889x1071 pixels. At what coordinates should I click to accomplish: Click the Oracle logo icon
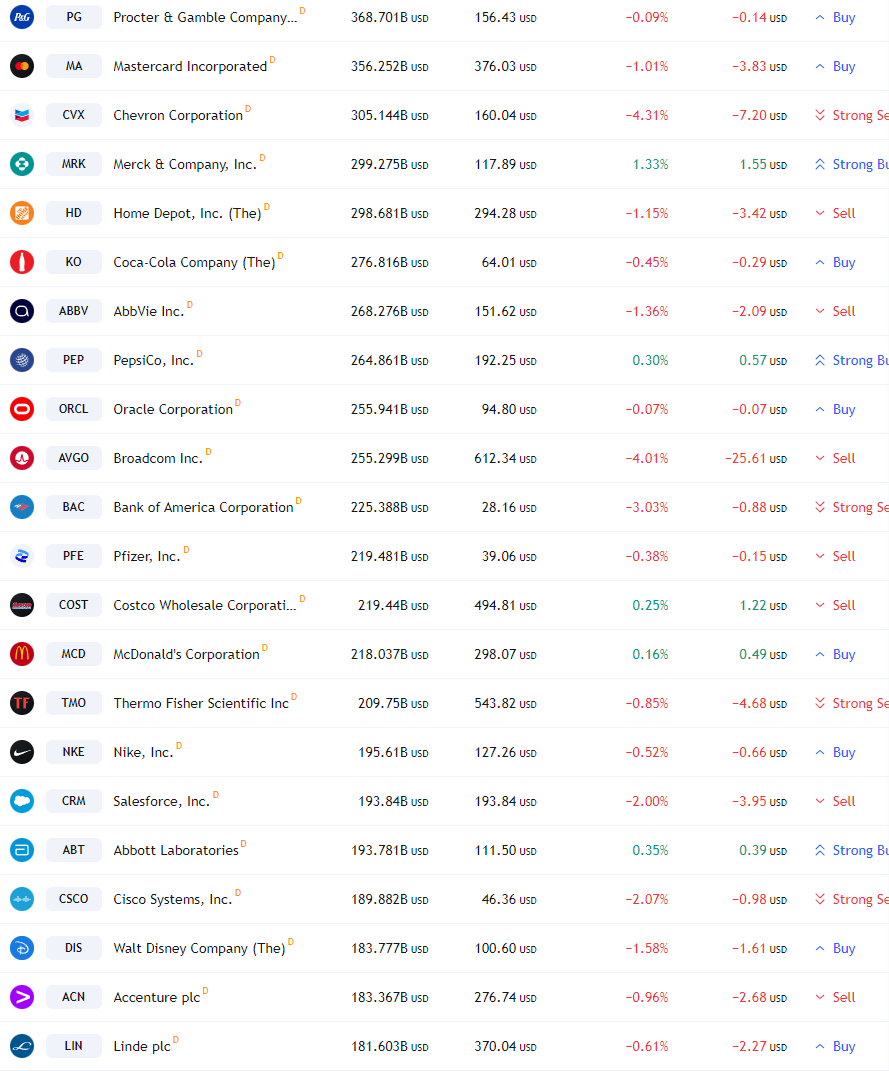[22, 409]
